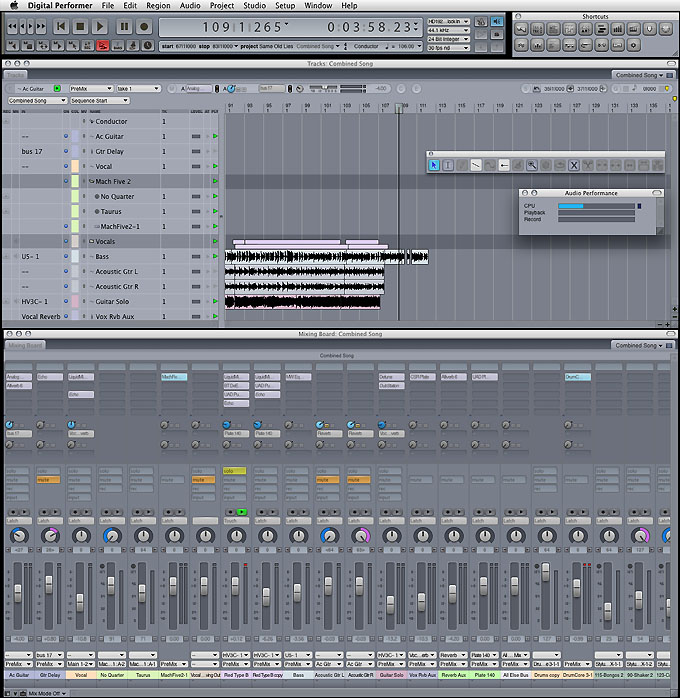Toggle the green automation play button on Red Type B
The image size is (680, 698).
click(x=242, y=512)
